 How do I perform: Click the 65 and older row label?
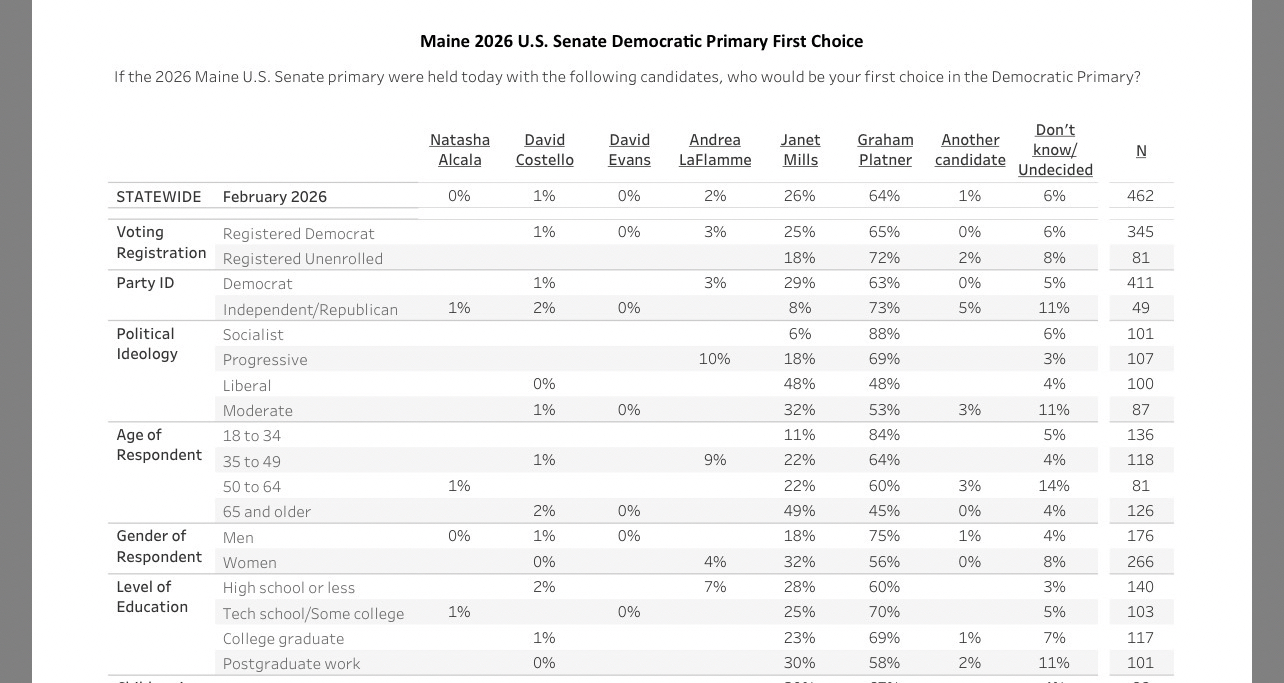[x=267, y=512]
